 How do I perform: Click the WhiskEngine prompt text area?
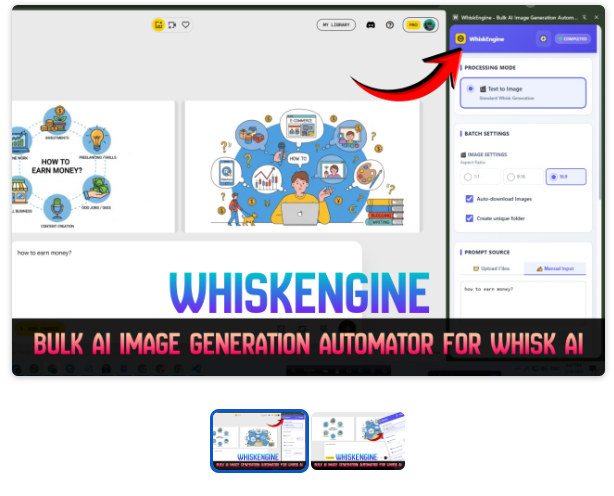coord(523,300)
